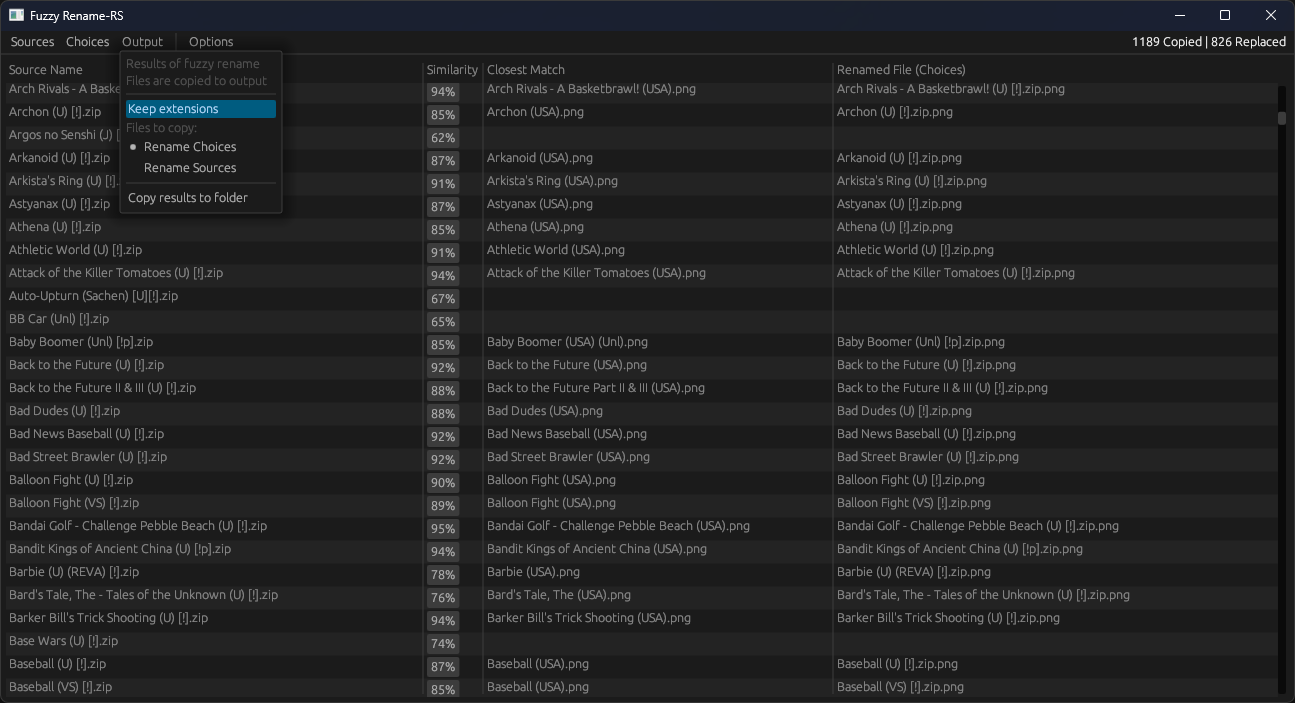
Task: Click the 74% similarity for Base Wars
Action: (443, 644)
